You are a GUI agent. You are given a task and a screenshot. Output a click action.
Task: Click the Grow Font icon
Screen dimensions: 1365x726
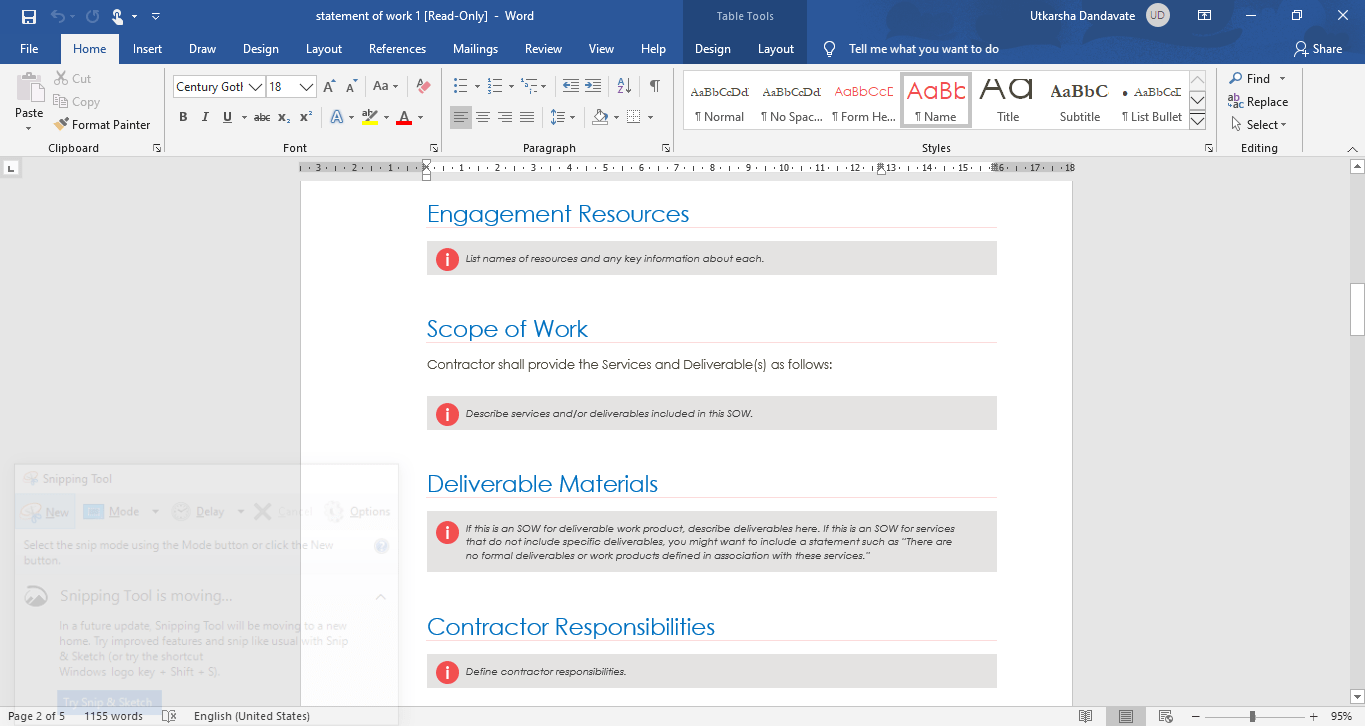tap(329, 87)
